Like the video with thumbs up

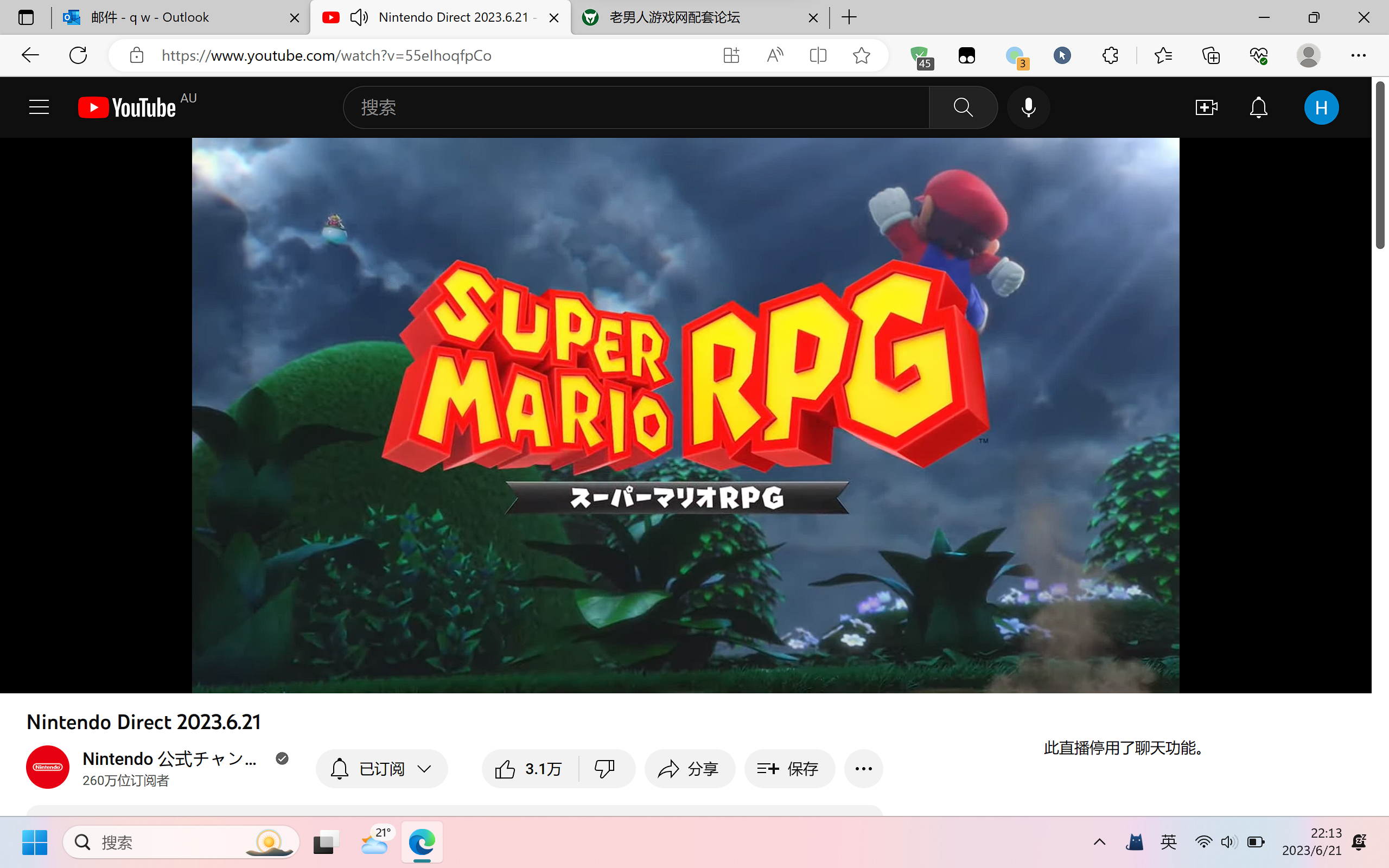529,768
